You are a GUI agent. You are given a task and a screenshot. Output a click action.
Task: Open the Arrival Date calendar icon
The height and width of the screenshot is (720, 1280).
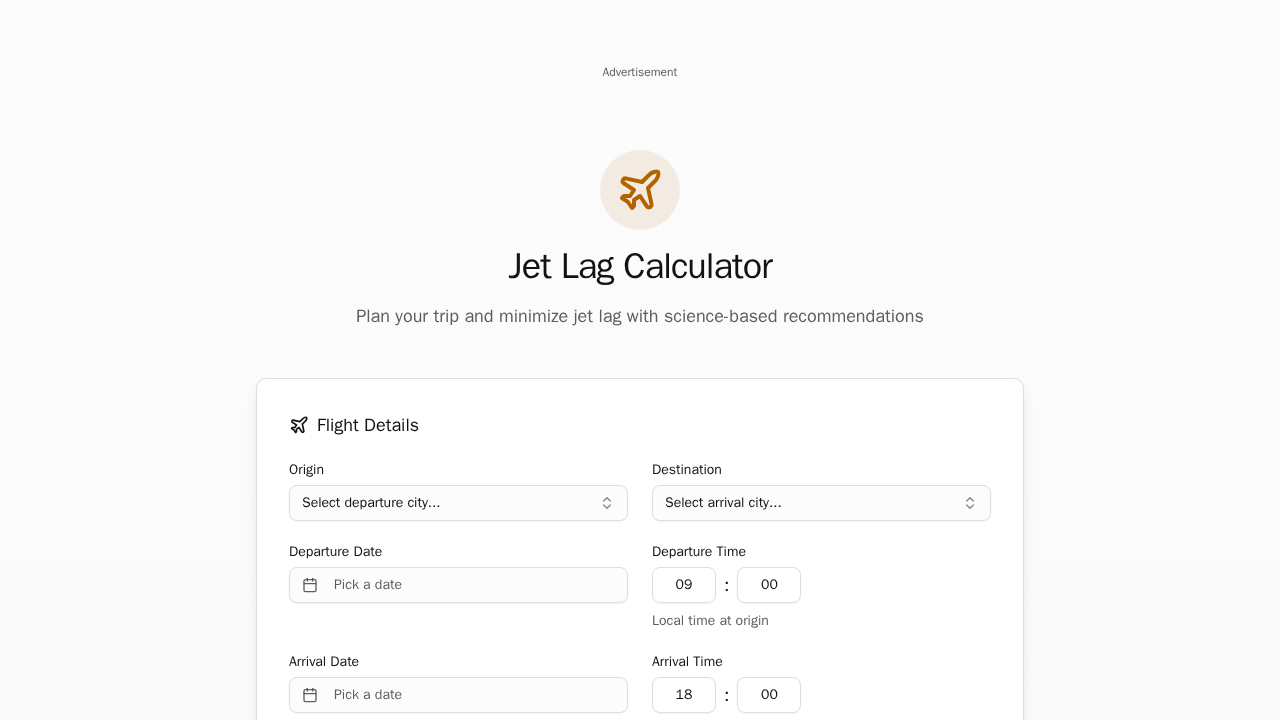tap(311, 694)
